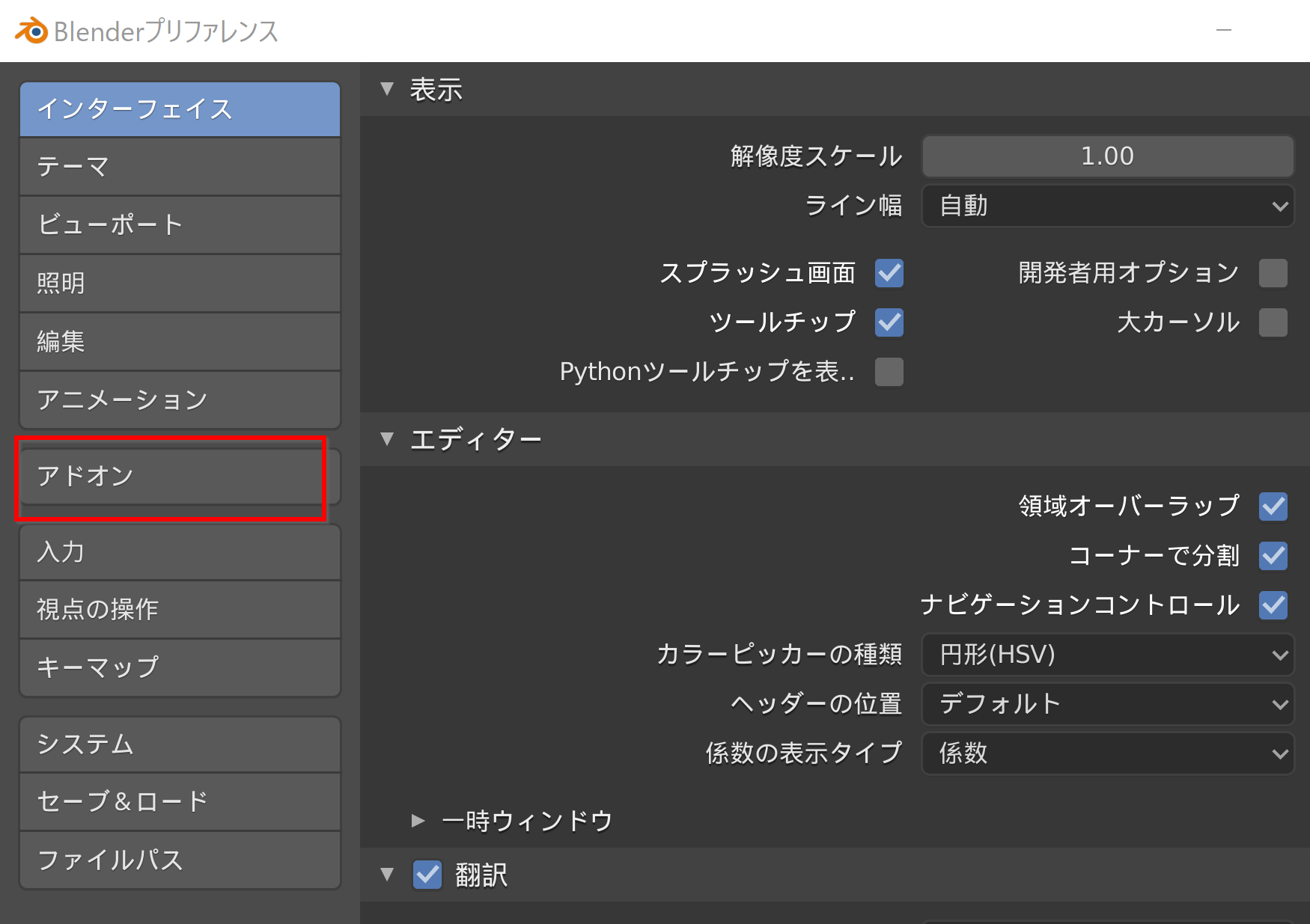Image resolution: width=1310 pixels, height=924 pixels.
Task: Open the ライン幅 dropdown
Action: [1108, 206]
